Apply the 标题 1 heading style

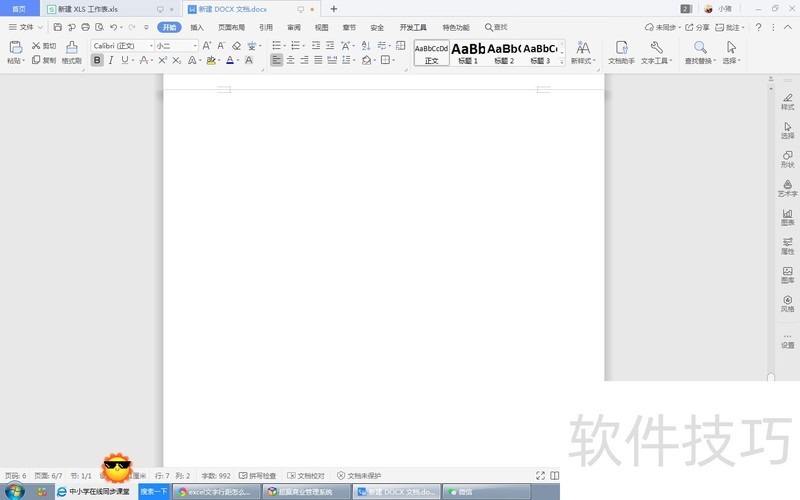pos(468,52)
